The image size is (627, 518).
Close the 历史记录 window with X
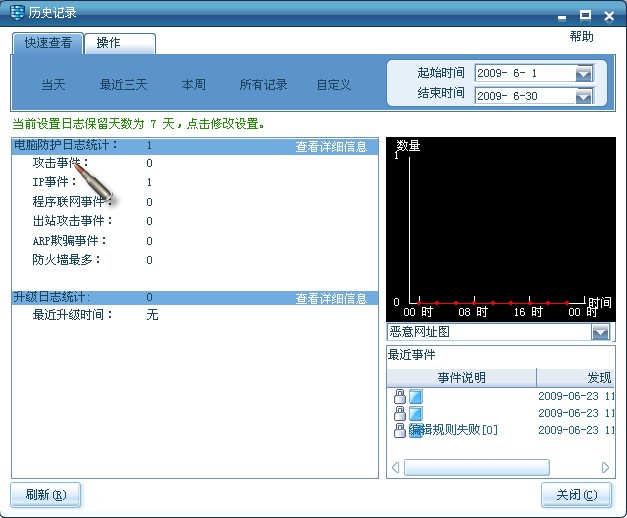click(x=609, y=16)
